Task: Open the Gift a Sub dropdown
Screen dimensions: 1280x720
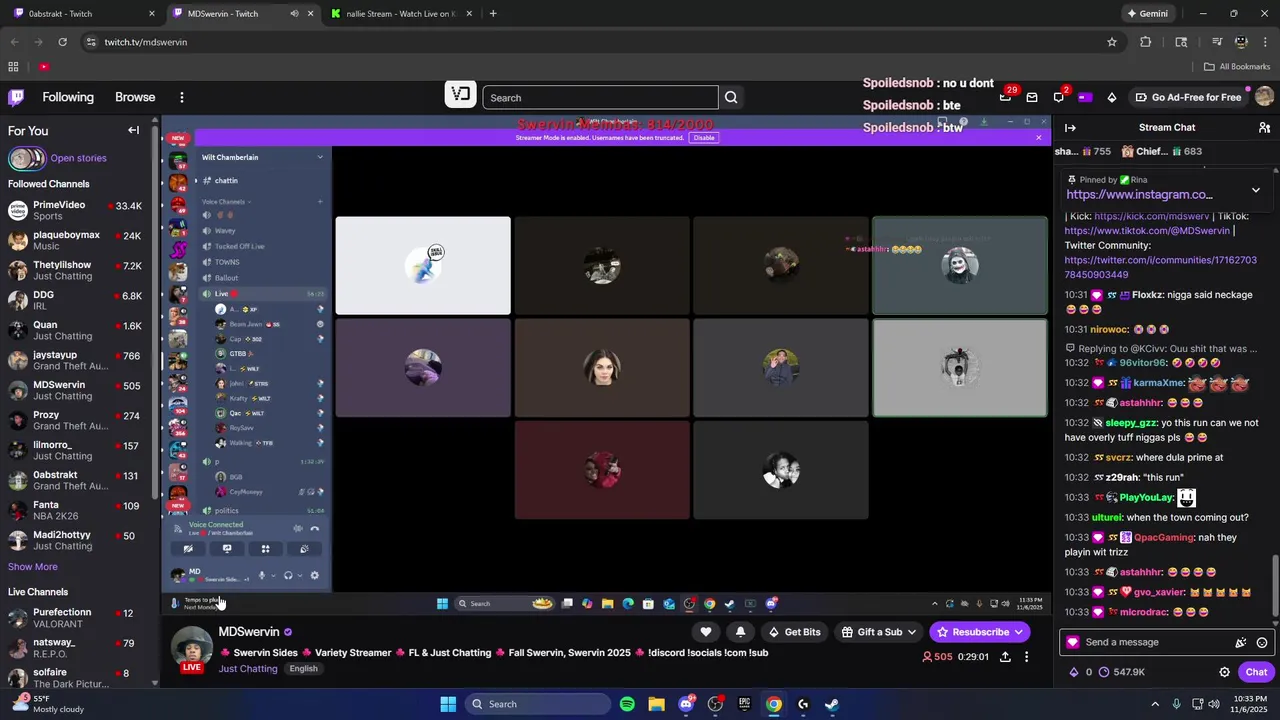Action: click(879, 632)
